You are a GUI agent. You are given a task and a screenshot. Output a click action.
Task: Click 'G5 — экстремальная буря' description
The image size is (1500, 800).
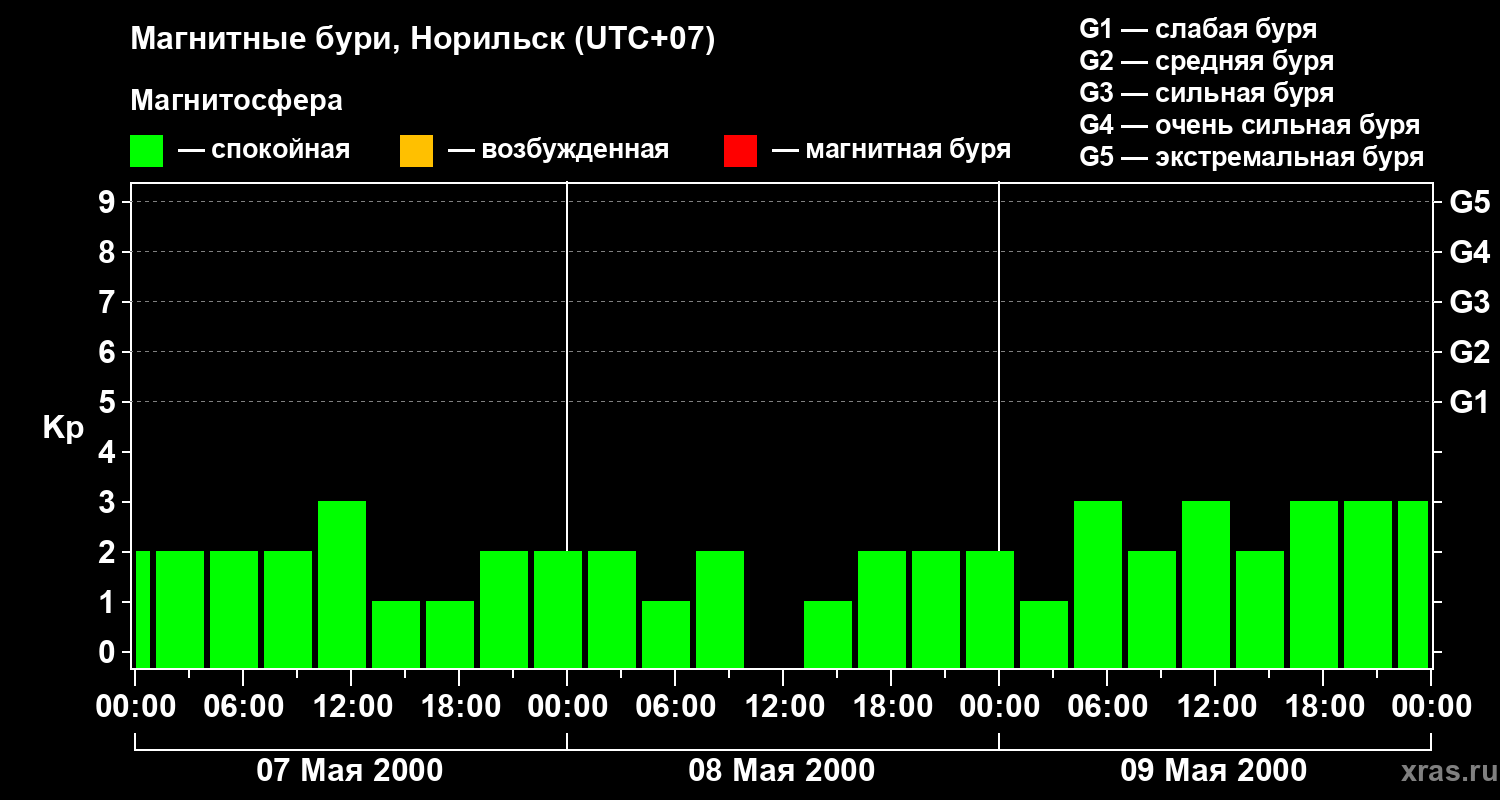pos(1252,157)
